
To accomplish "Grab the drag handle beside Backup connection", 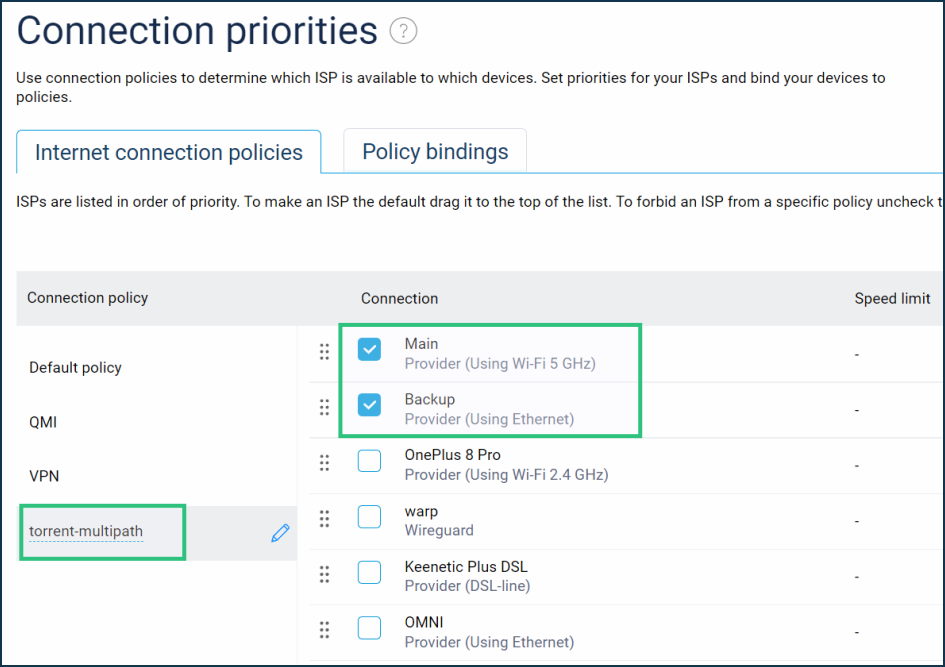I will [324, 407].
